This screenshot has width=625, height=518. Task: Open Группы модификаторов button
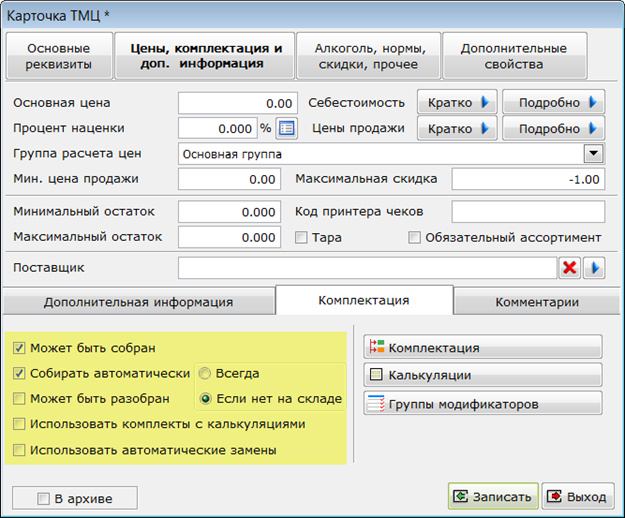pyautogui.click(x=483, y=404)
